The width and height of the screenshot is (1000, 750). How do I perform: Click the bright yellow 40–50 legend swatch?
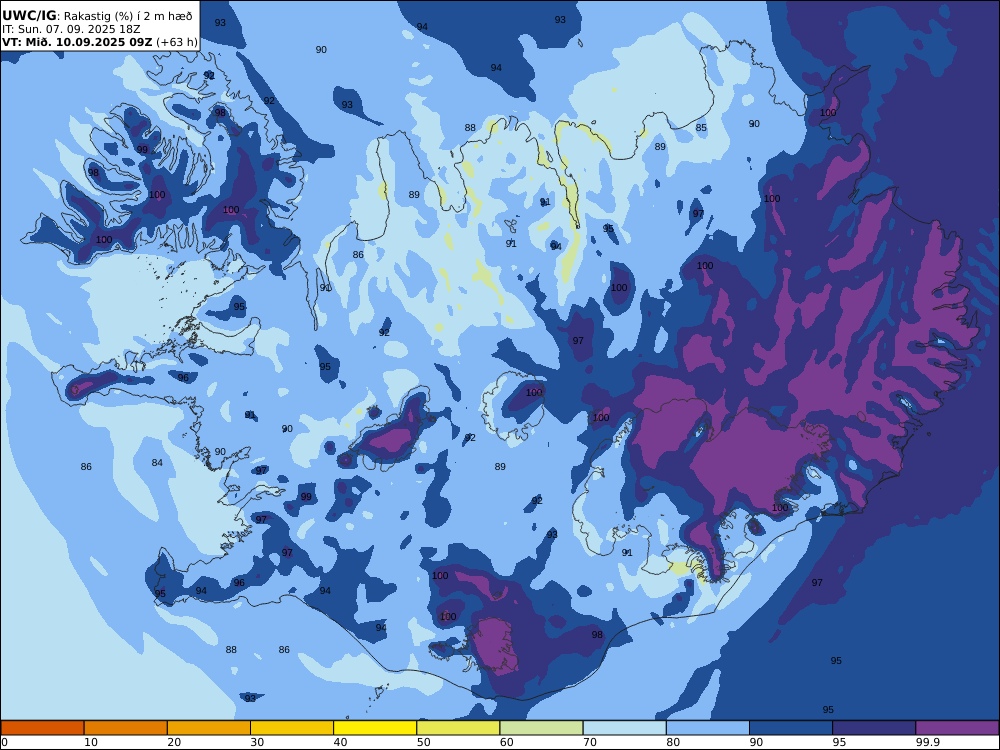point(375,728)
